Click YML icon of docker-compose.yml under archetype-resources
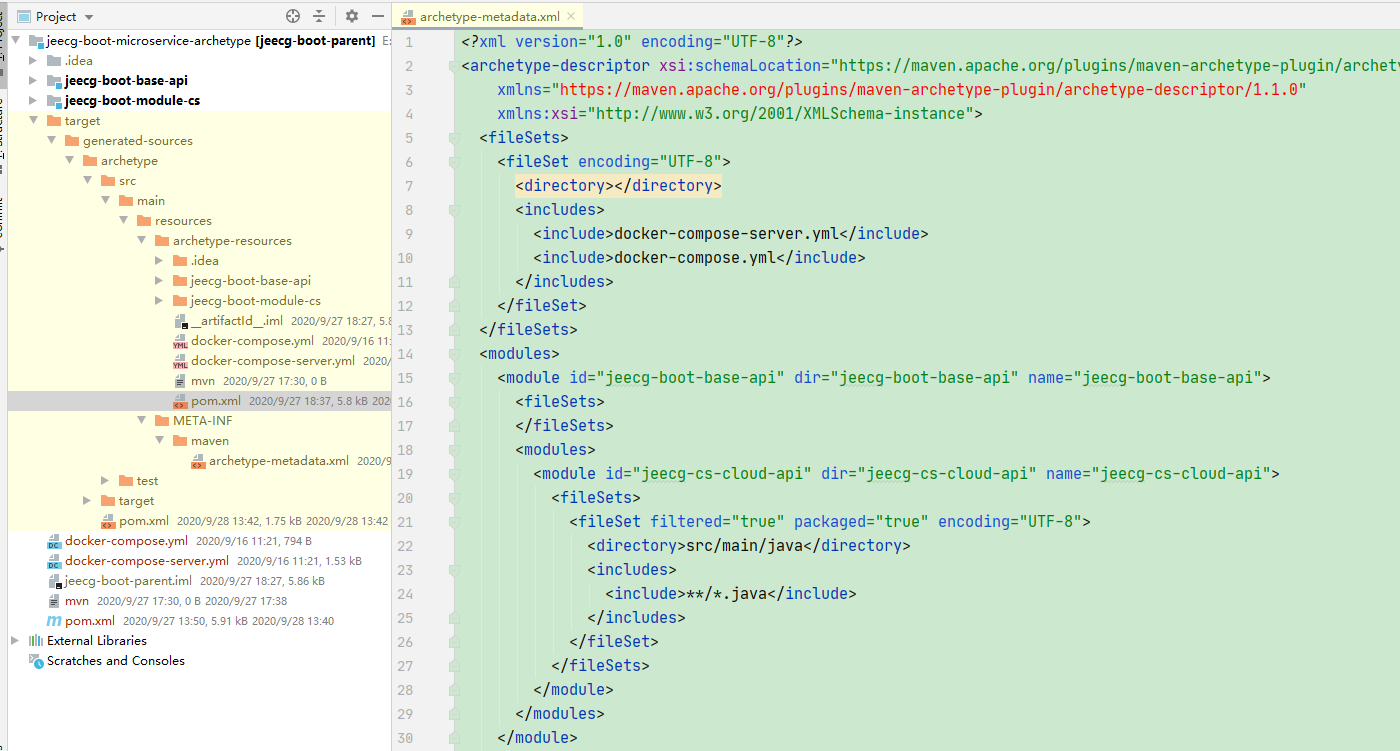Screen dimensions: 1400x751 pyautogui.click(x=181, y=341)
